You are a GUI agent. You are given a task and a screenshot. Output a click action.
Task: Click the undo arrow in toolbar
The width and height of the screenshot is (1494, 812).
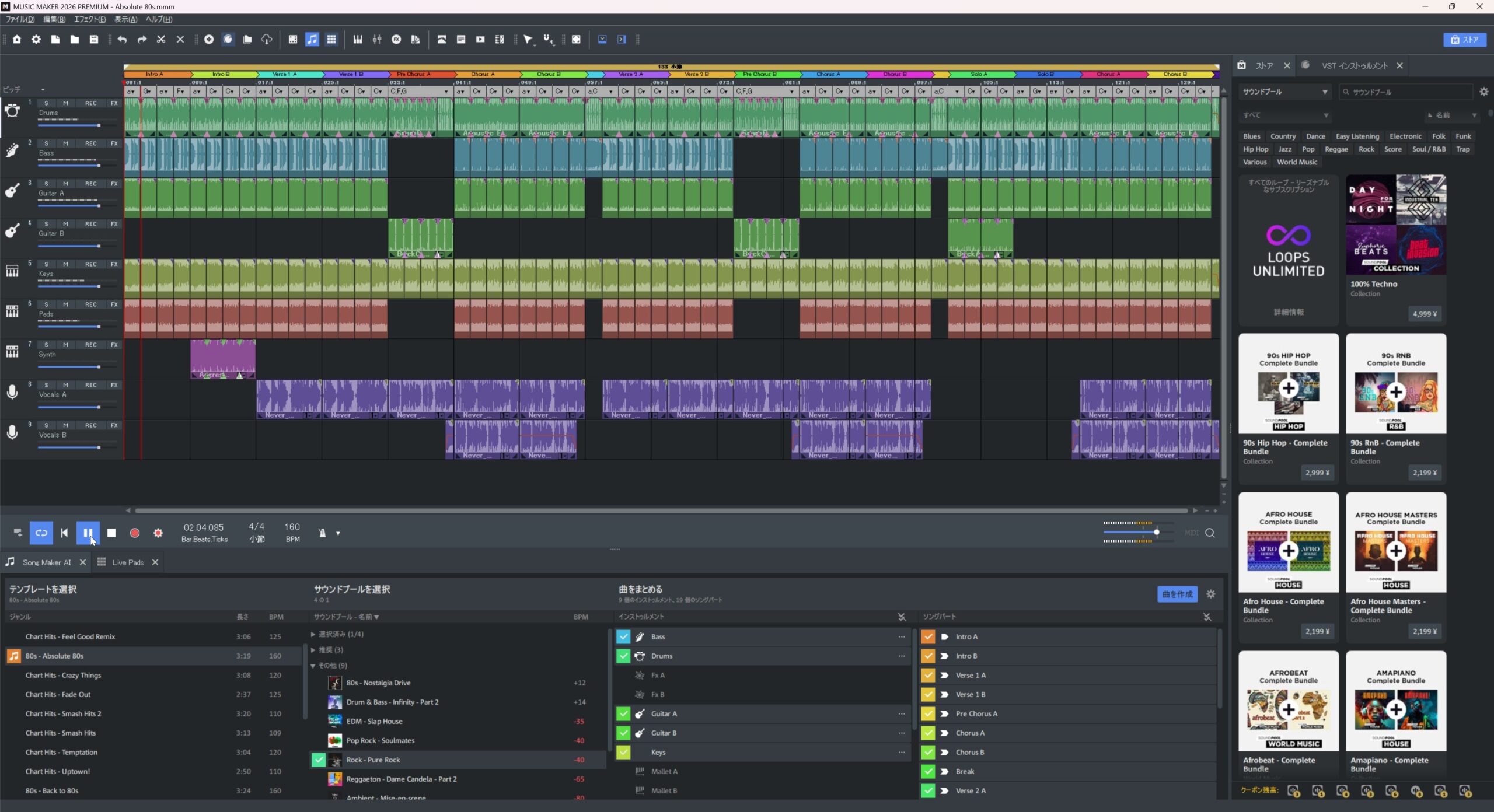click(x=122, y=40)
